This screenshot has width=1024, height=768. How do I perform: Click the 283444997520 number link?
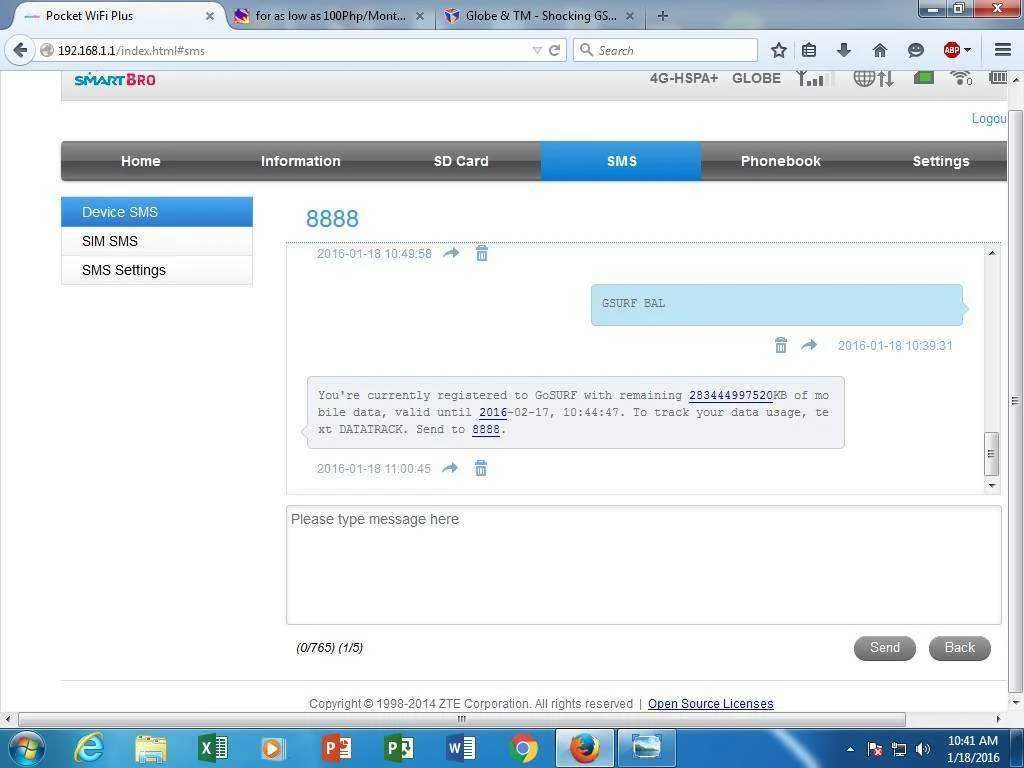731,395
